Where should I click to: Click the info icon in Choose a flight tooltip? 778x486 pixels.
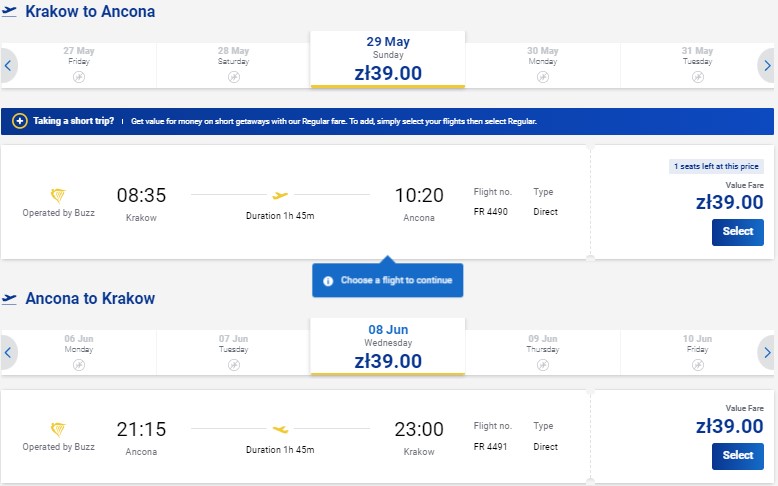328,281
